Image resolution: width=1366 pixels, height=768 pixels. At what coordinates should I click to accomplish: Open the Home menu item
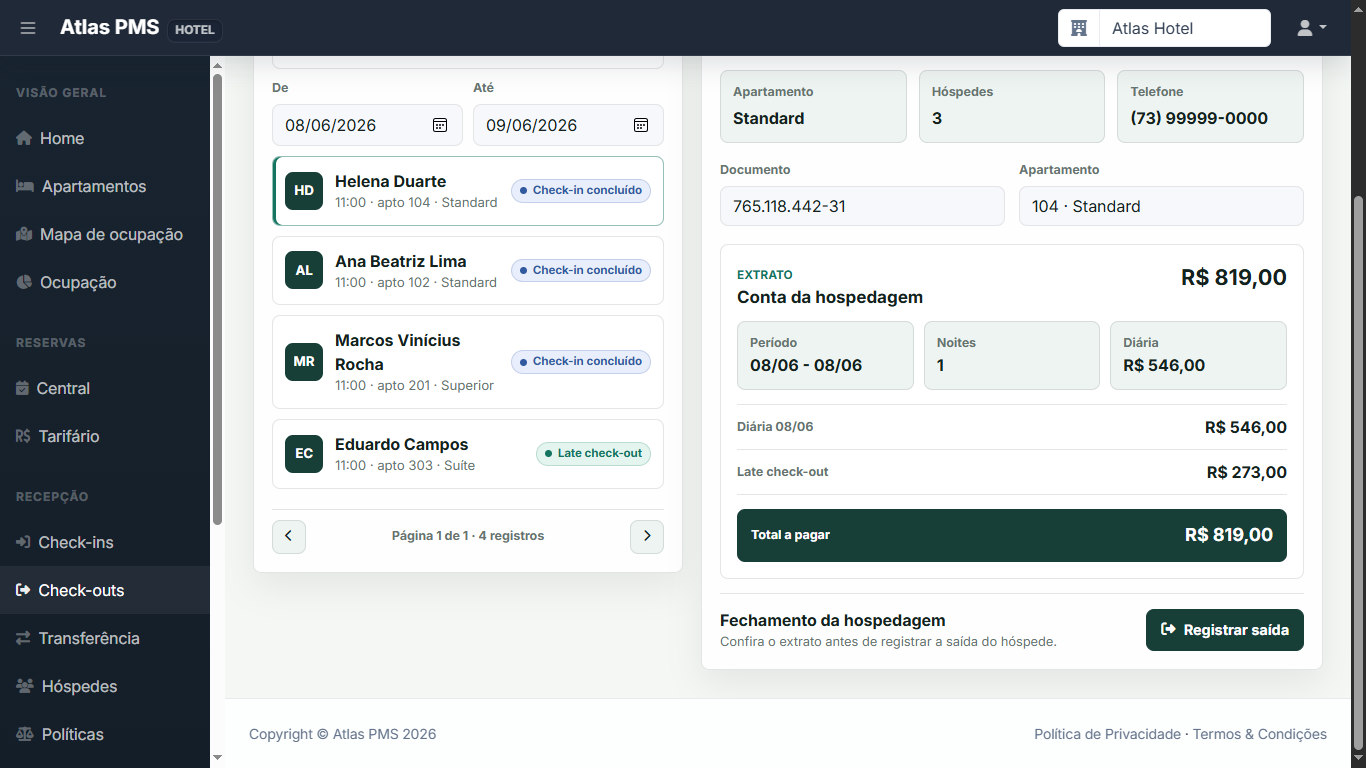click(x=105, y=138)
